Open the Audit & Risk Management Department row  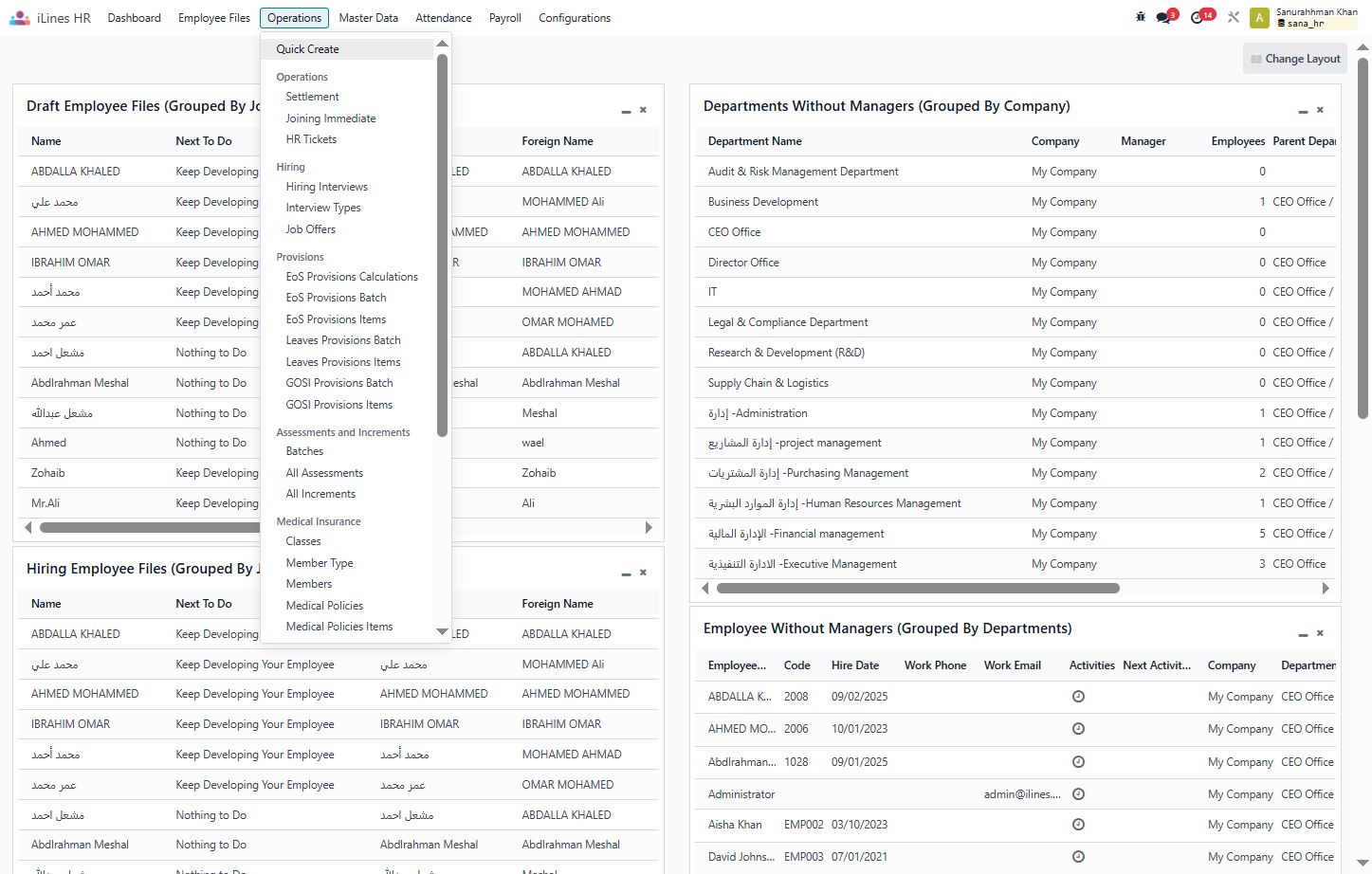tap(1015, 172)
